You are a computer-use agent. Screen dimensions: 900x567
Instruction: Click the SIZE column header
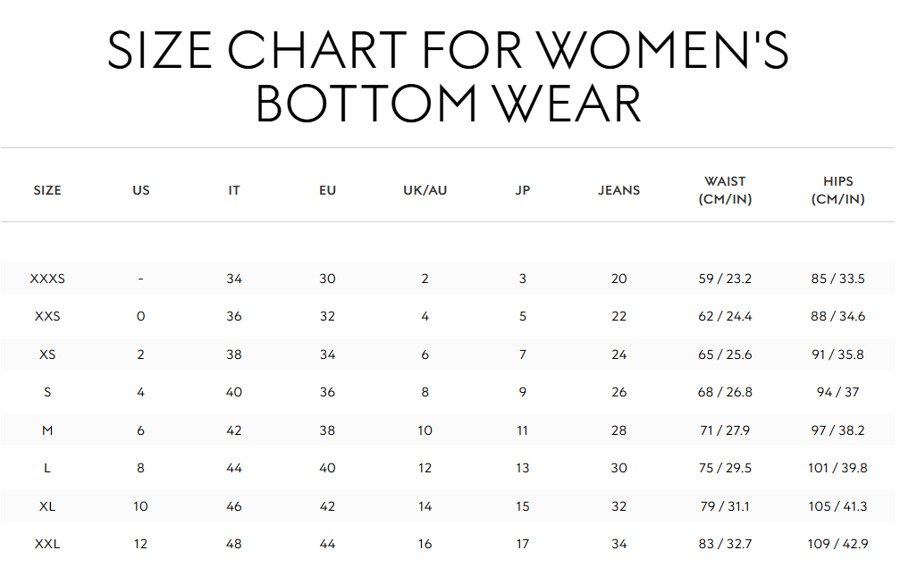tap(47, 191)
